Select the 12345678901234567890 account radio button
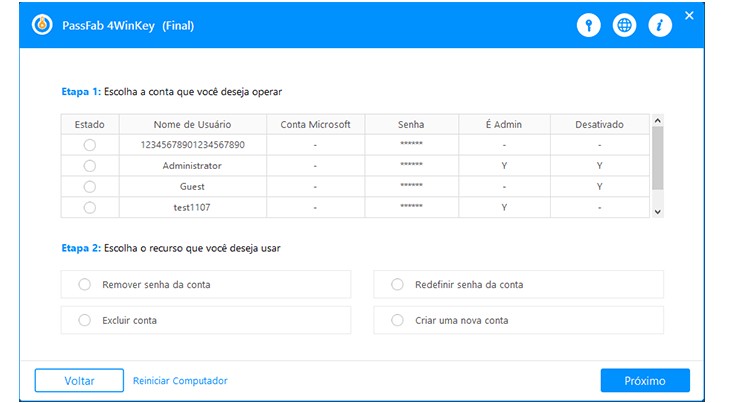This screenshot has height=403, width=729. pos(90,145)
